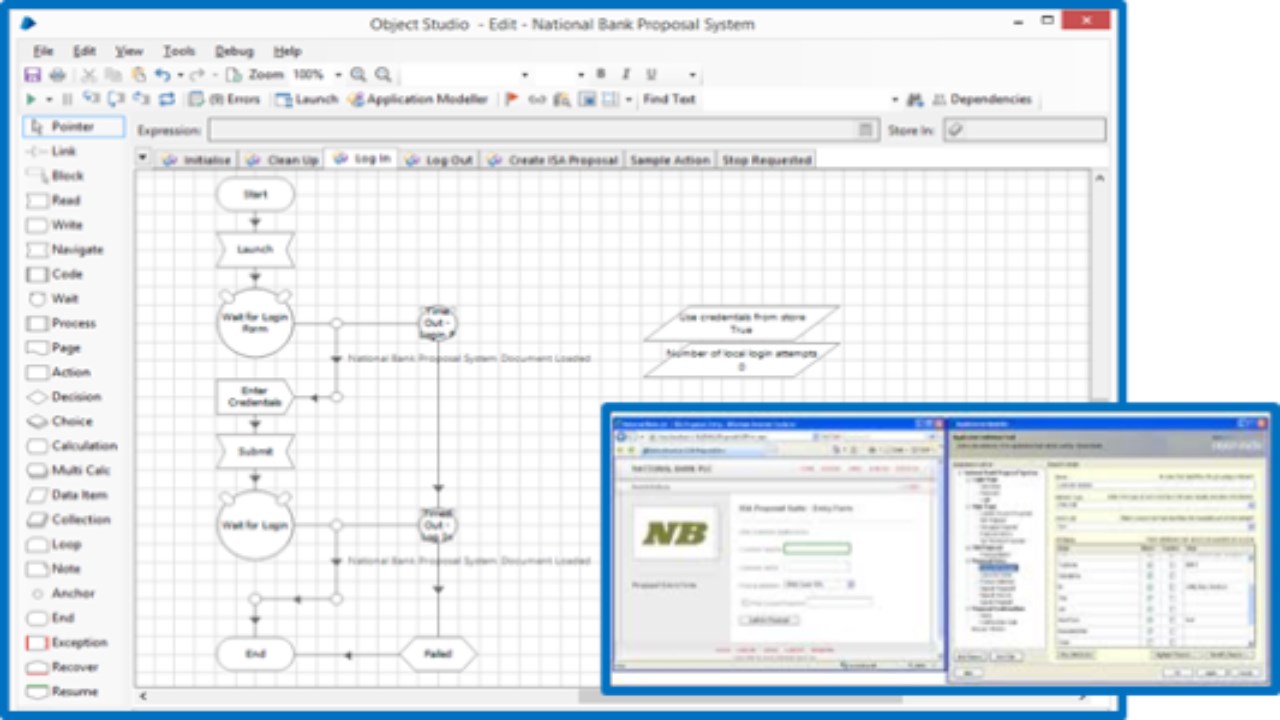This screenshot has width=1280, height=720.
Task: Click Submit Proposal in the browser window
Action: coord(768,620)
